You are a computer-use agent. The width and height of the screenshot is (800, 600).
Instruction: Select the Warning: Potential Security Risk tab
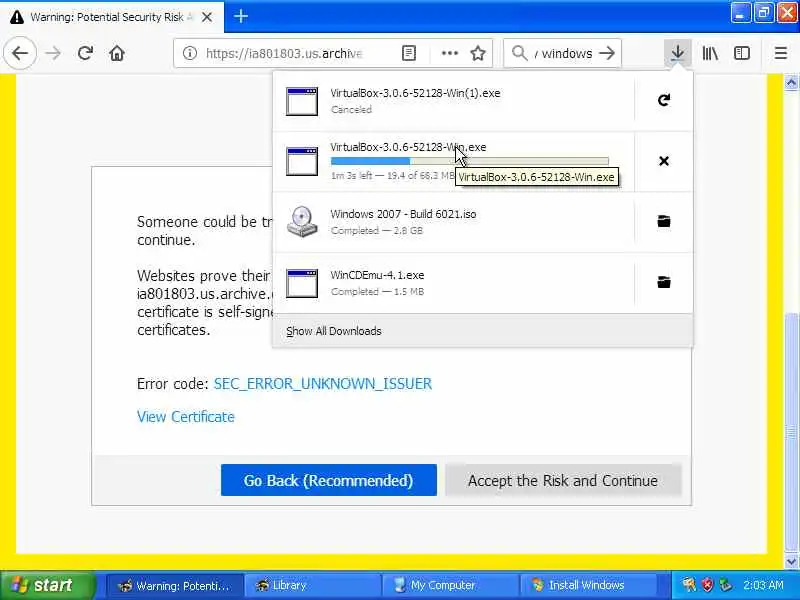coord(112,17)
